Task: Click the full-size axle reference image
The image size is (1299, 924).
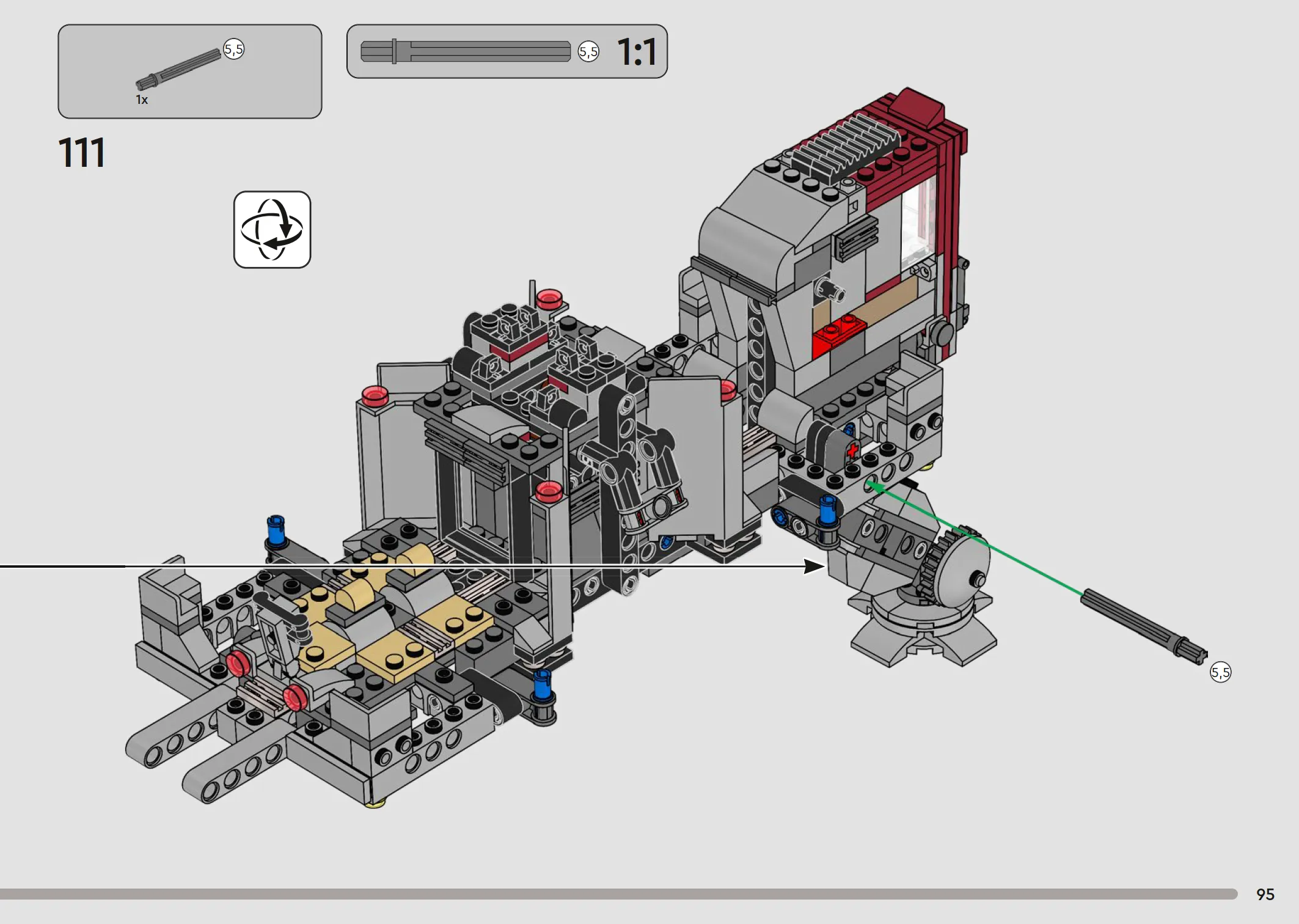Action: pyautogui.click(x=466, y=51)
